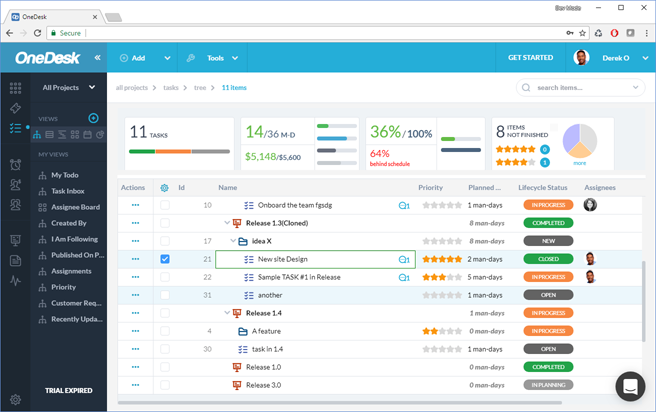Check the Release 3.0 checkbox

[x=165, y=385]
